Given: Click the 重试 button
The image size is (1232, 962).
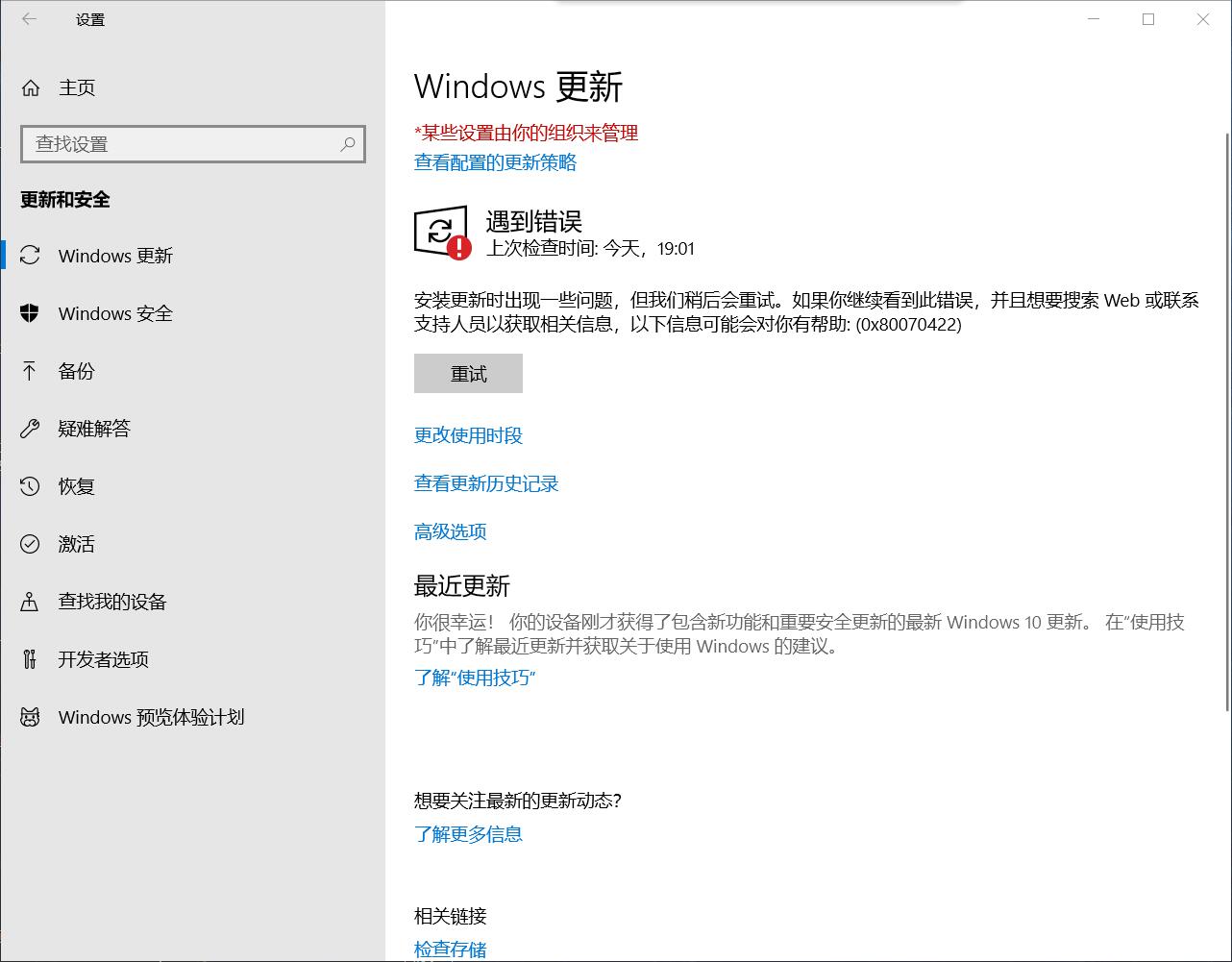Looking at the screenshot, I should tap(468, 374).
